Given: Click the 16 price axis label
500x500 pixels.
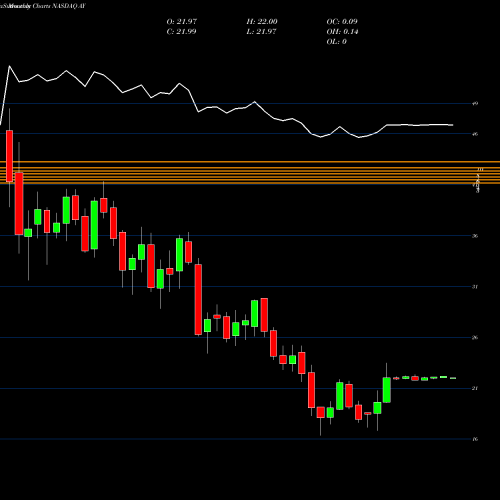Looking at the screenshot, I should (475, 439).
